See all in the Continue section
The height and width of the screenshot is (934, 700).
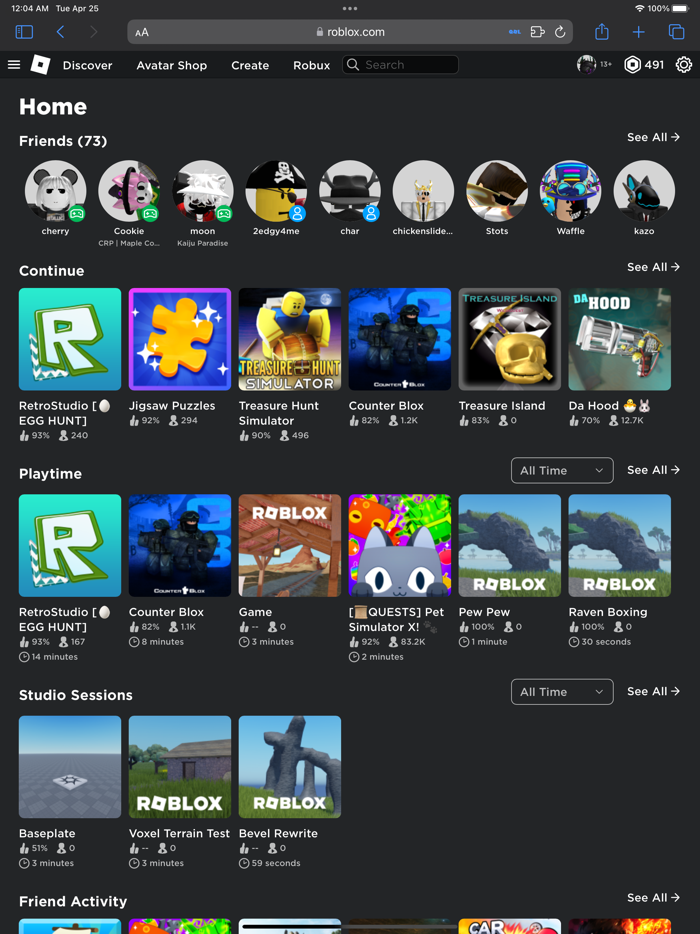(x=653, y=267)
